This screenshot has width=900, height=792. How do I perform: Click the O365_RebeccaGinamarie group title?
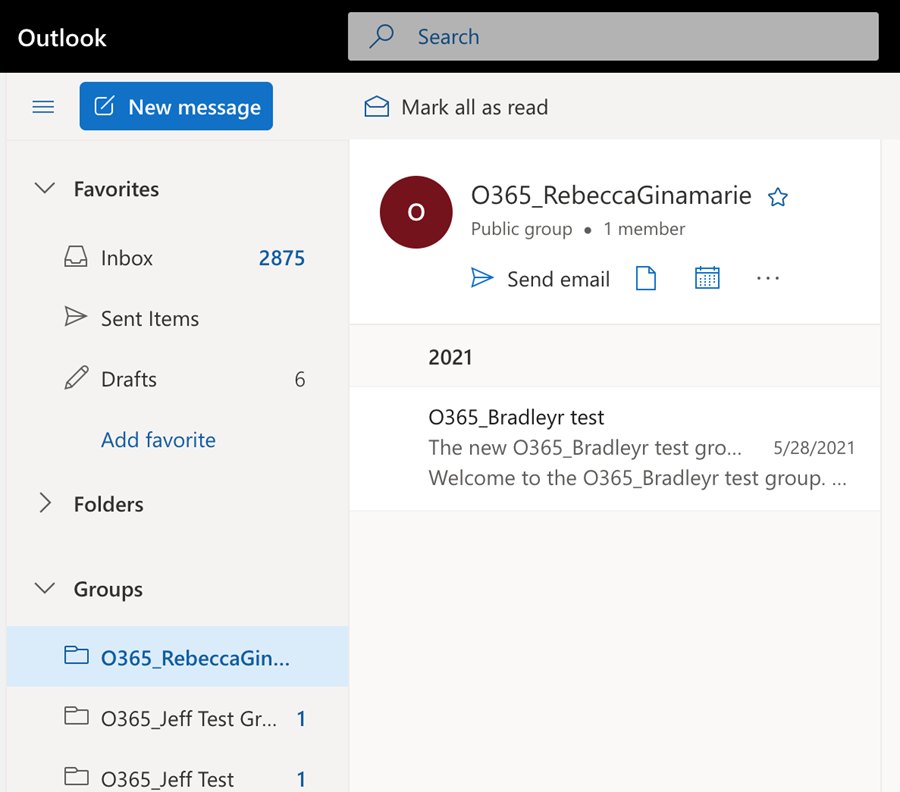click(x=611, y=196)
